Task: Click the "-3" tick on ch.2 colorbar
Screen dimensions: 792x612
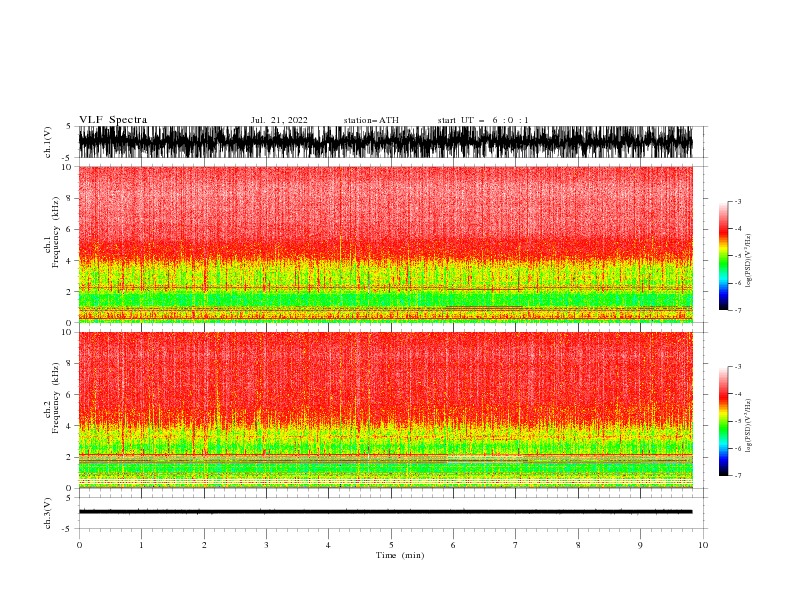Action: point(738,367)
